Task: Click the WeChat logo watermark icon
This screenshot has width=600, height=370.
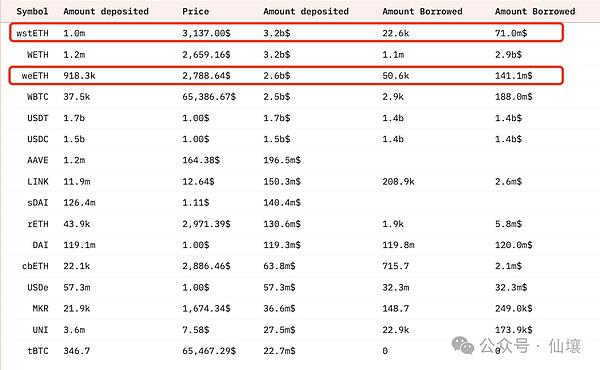Action: 463,345
